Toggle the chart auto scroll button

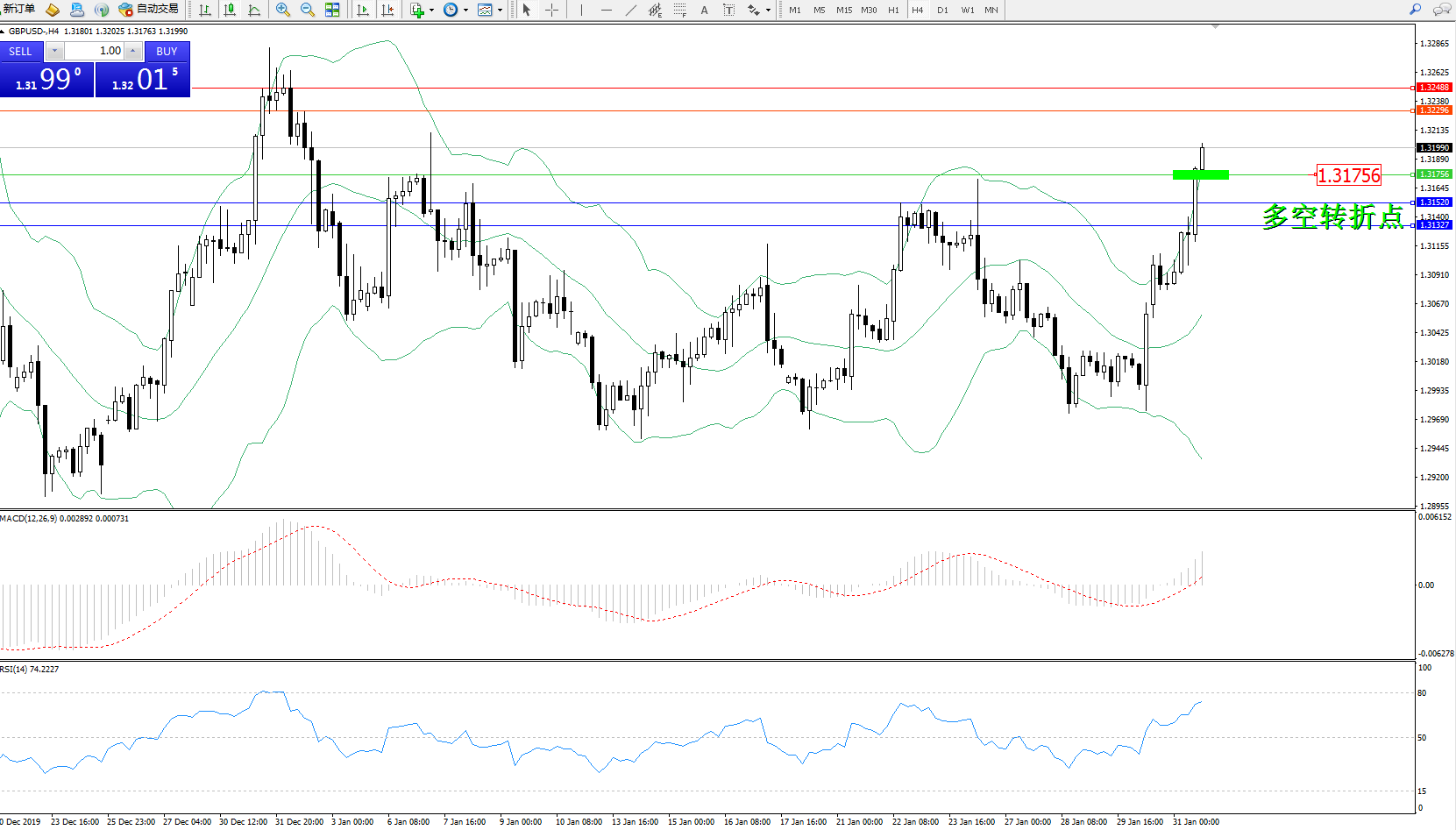(x=363, y=10)
